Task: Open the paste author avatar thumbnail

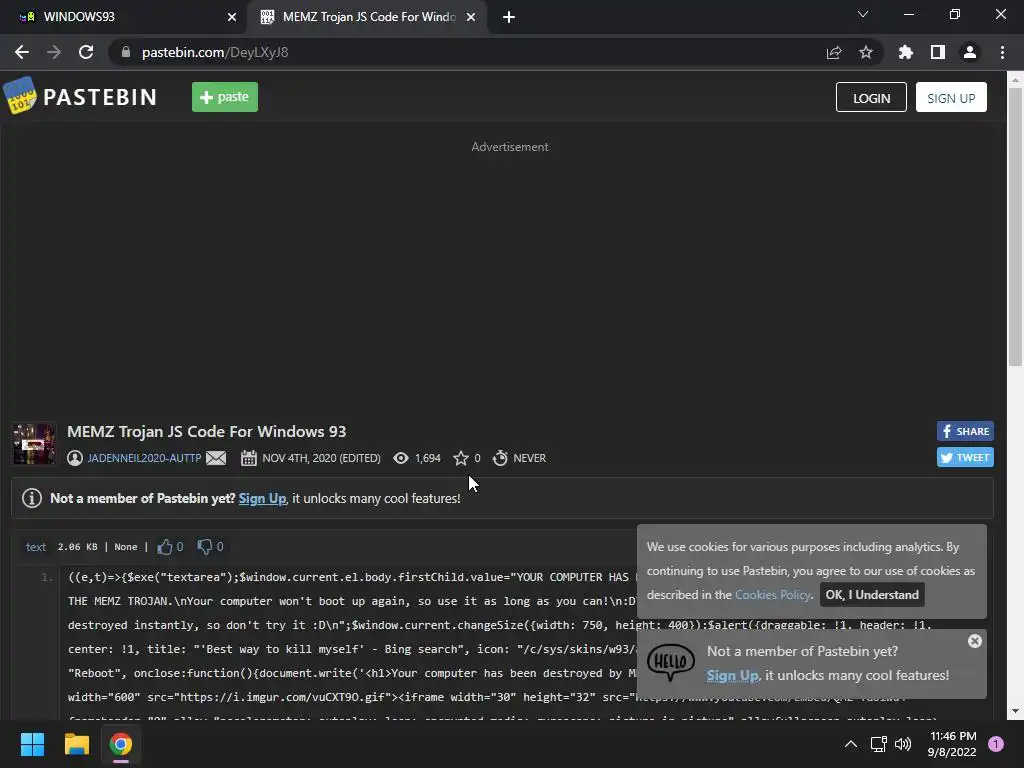Action: tap(34, 444)
